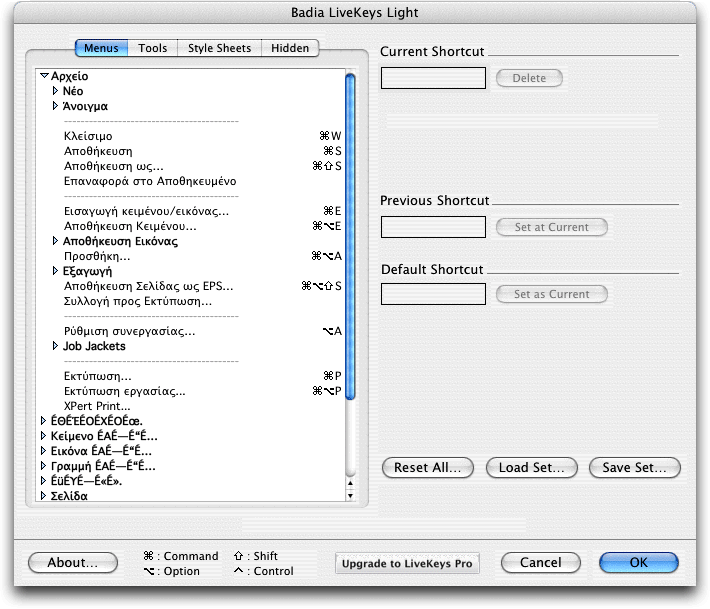
Task: Select Αποθήκευση Κειμένου... item
Action: 190,226
